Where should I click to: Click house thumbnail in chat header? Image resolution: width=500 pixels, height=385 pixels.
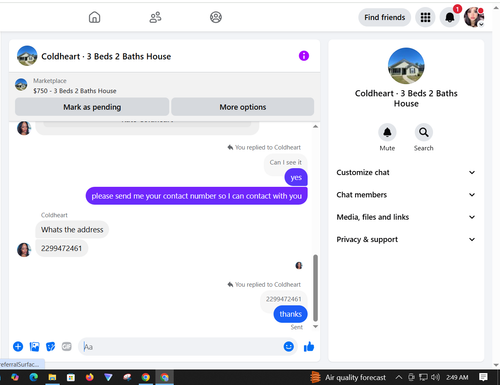point(27,56)
